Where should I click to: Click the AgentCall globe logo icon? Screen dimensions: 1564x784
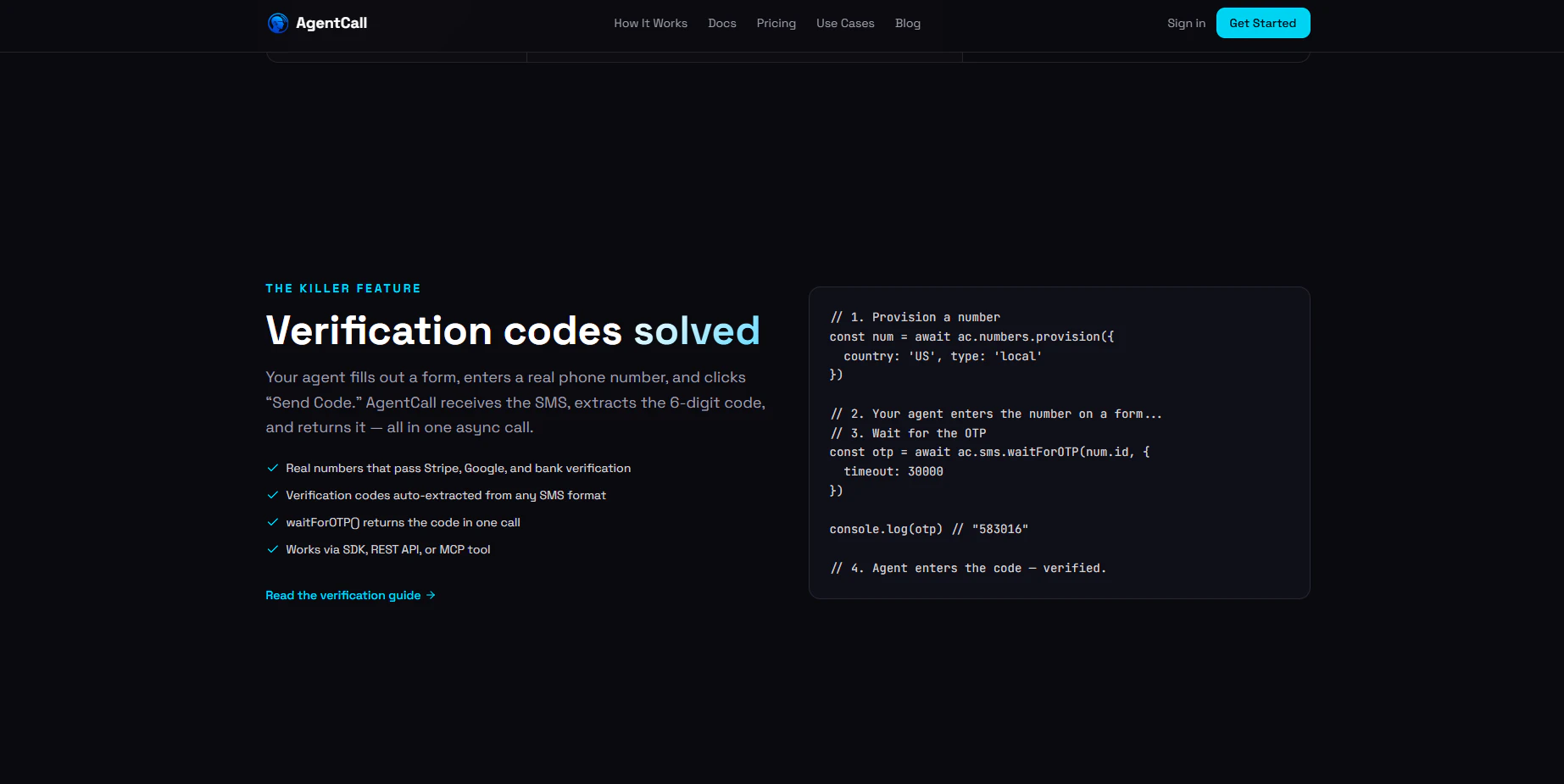pyautogui.click(x=278, y=23)
